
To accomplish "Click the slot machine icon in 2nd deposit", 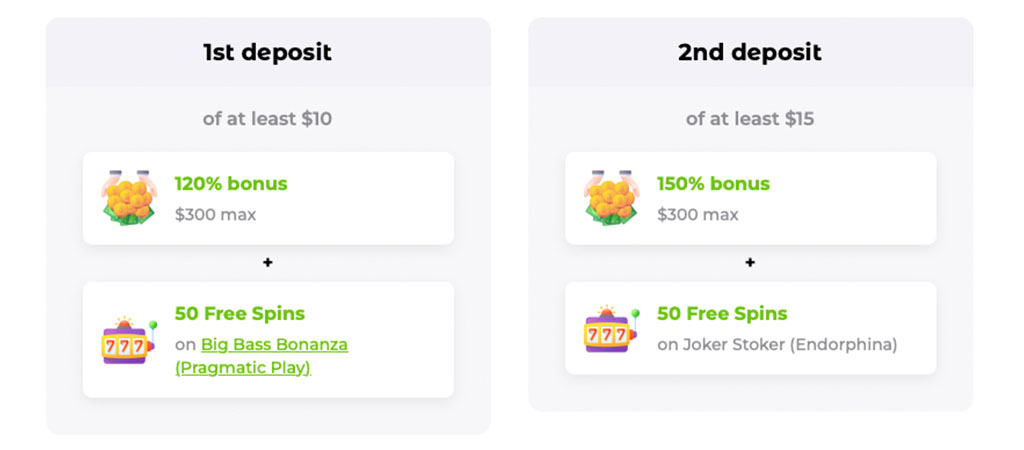I will (x=611, y=329).
